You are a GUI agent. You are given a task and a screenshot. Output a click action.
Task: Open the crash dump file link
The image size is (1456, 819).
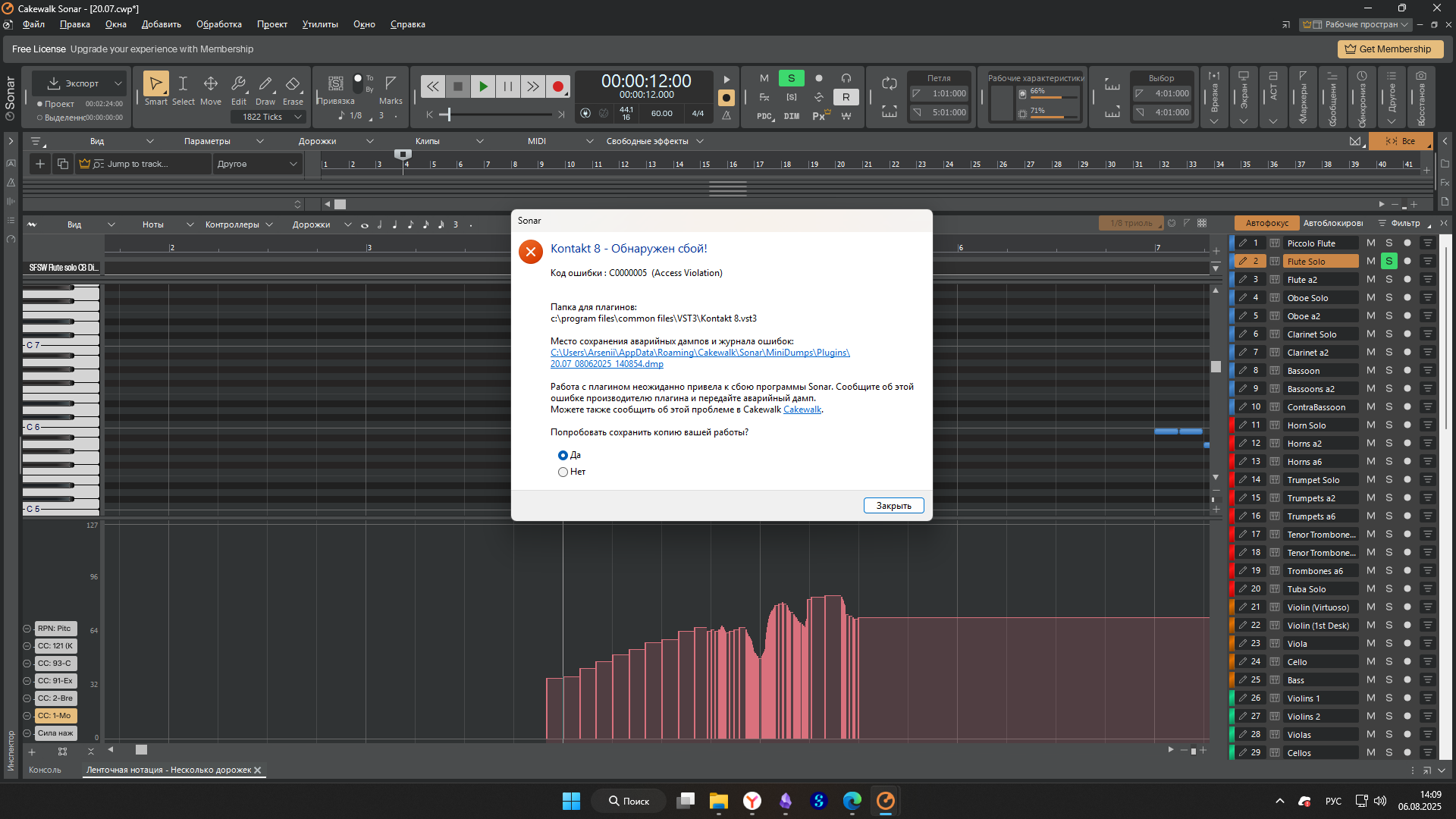point(700,358)
